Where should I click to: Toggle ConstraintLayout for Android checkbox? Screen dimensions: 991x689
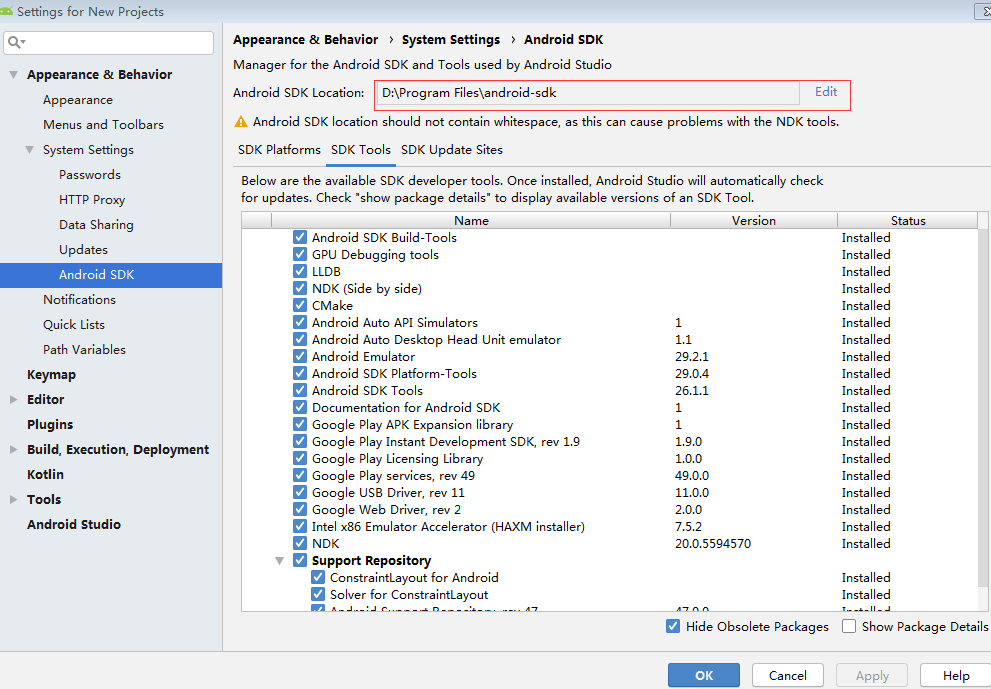coord(318,578)
